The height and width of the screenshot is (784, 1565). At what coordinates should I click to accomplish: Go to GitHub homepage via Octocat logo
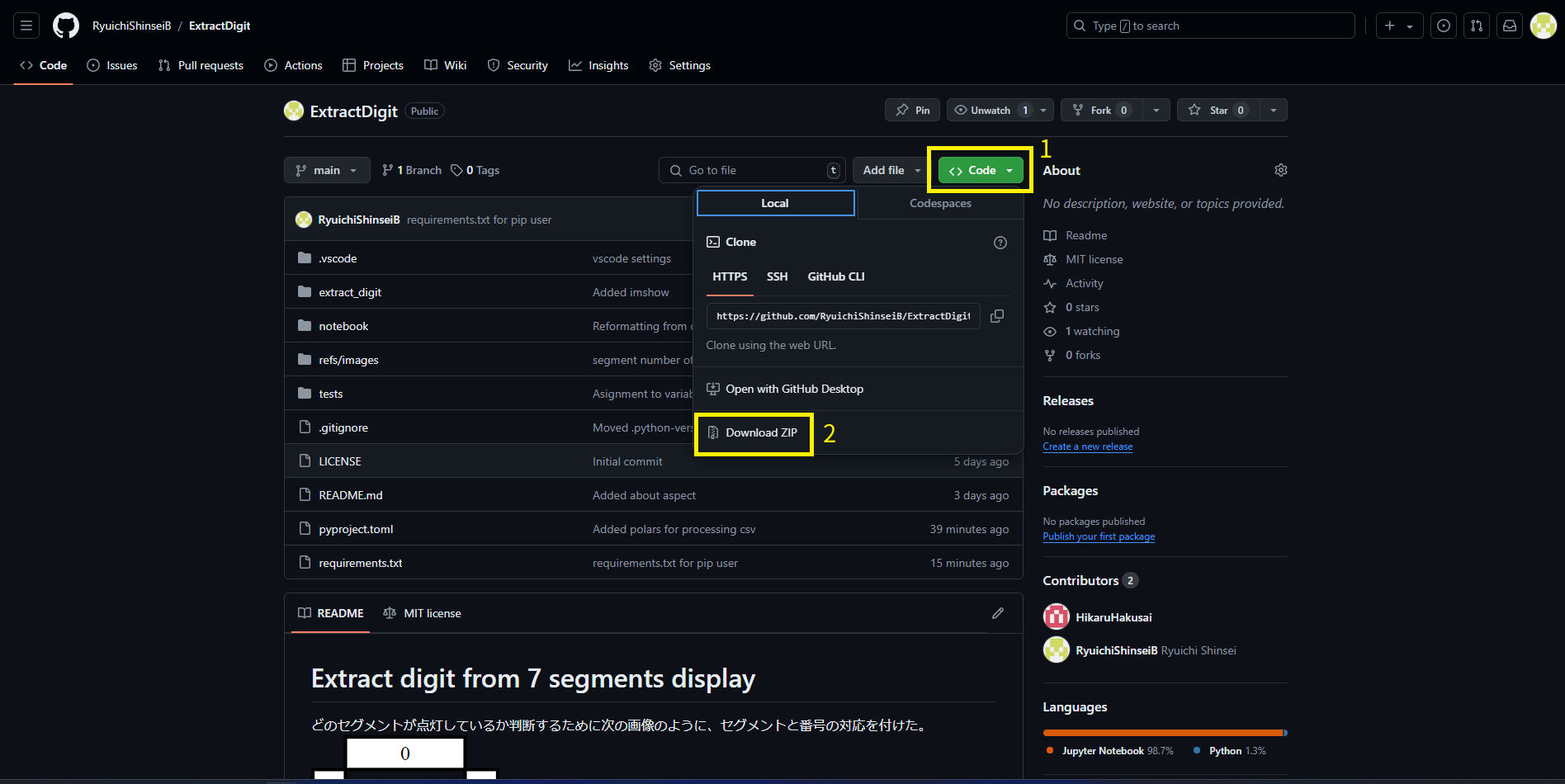[x=66, y=26]
